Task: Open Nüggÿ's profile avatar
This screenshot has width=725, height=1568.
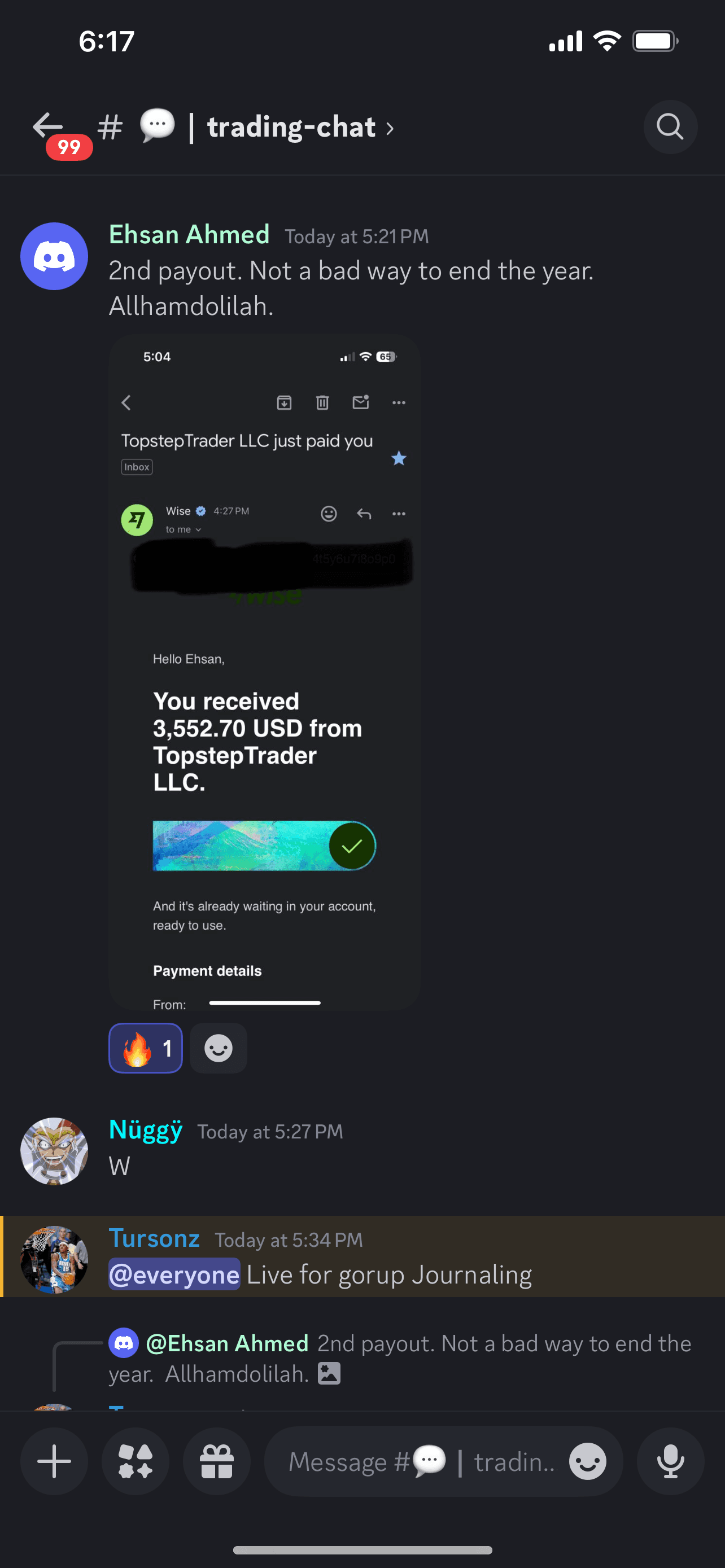Action: click(54, 1151)
